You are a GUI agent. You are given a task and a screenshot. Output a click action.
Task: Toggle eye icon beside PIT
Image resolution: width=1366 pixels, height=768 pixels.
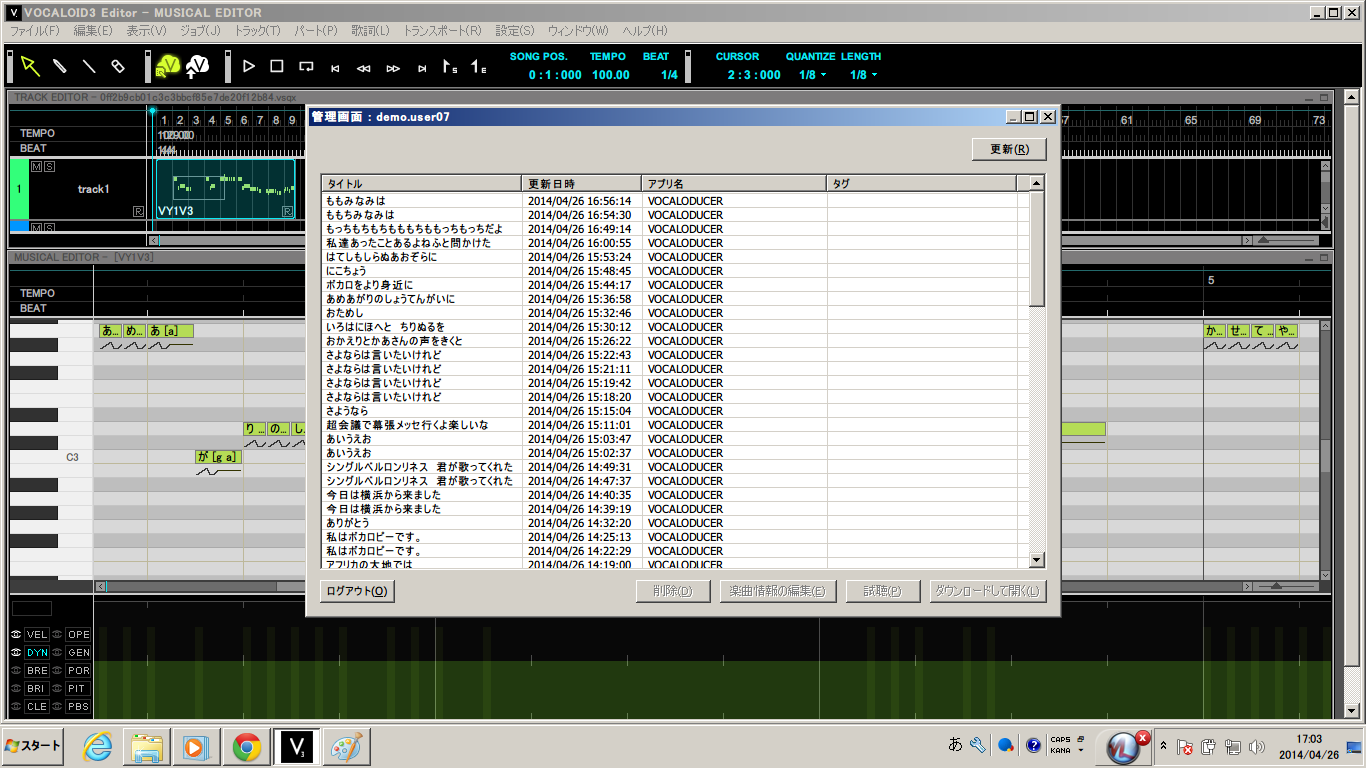pyautogui.click(x=58, y=689)
